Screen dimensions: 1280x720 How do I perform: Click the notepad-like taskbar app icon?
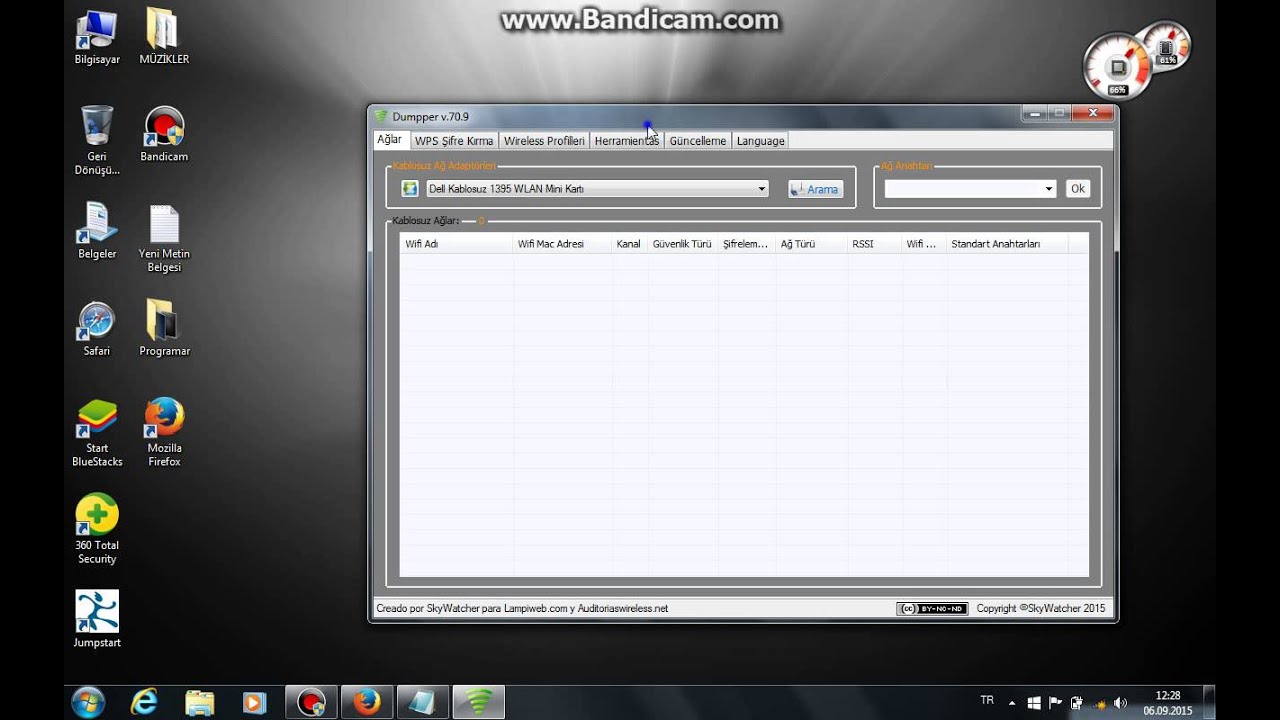(424, 702)
